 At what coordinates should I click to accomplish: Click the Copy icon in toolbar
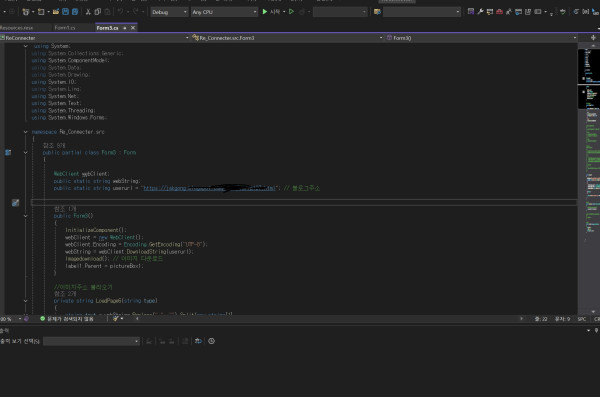tap(98, 12)
